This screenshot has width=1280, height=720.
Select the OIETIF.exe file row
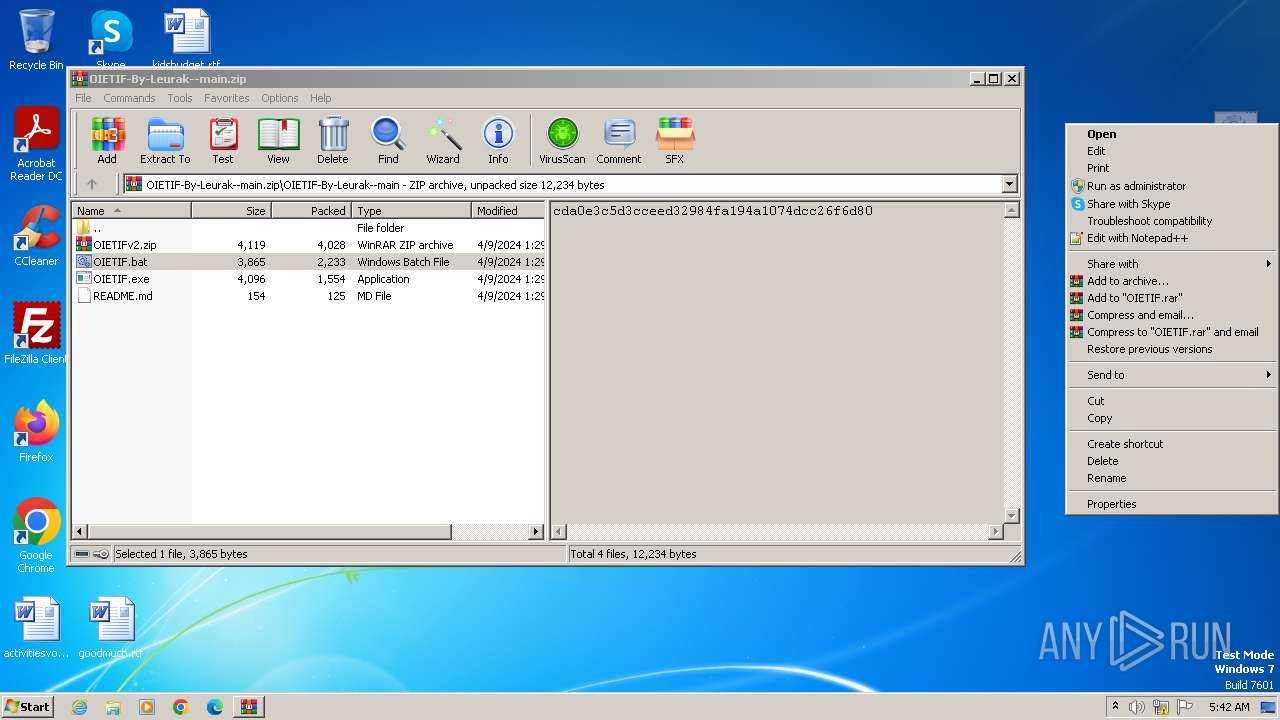click(309, 279)
